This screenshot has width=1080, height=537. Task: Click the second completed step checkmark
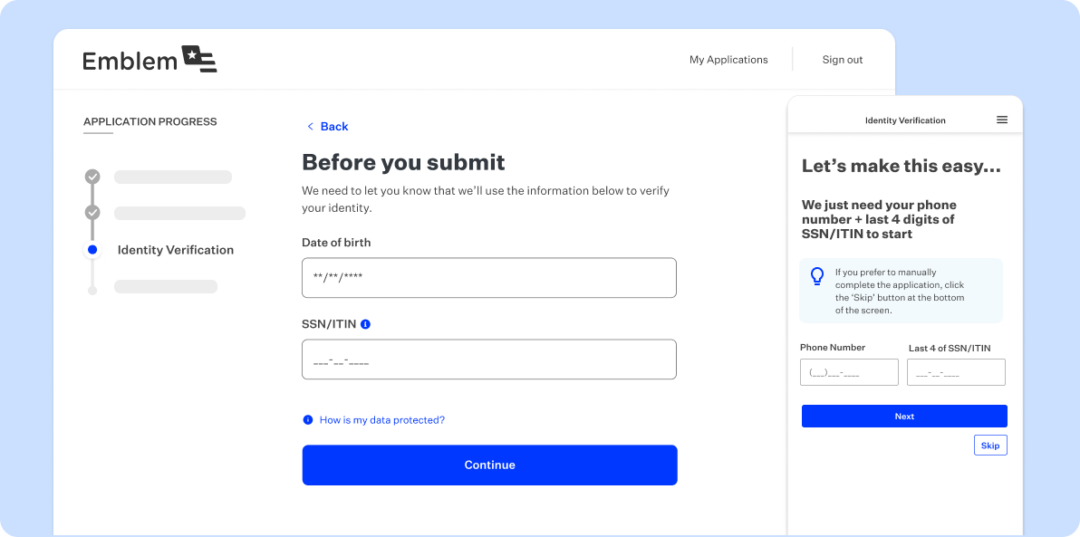(92, 213)
